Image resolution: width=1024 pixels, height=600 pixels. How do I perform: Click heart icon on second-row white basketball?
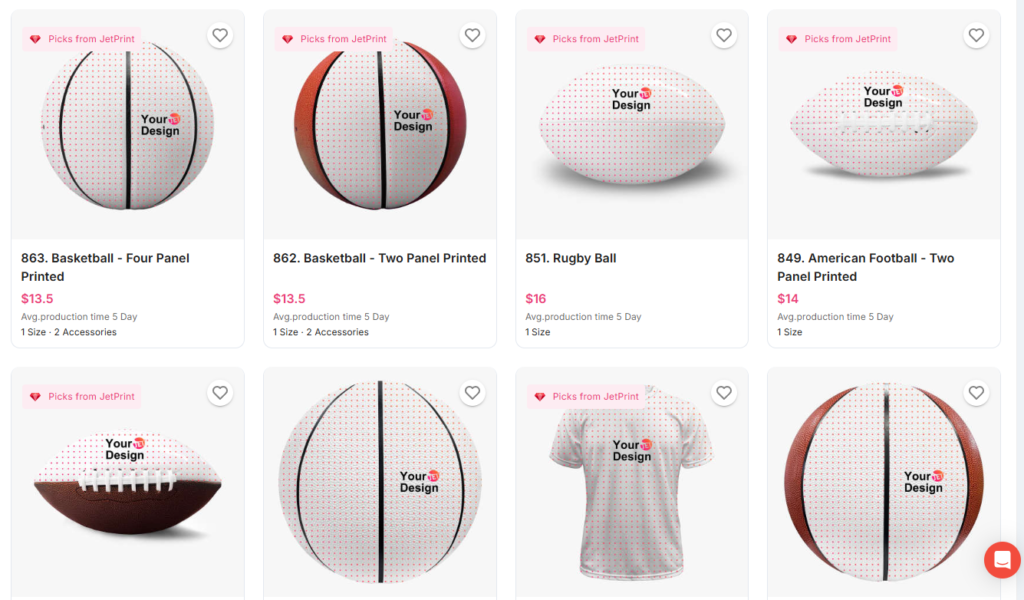click(x=472, y=393)
